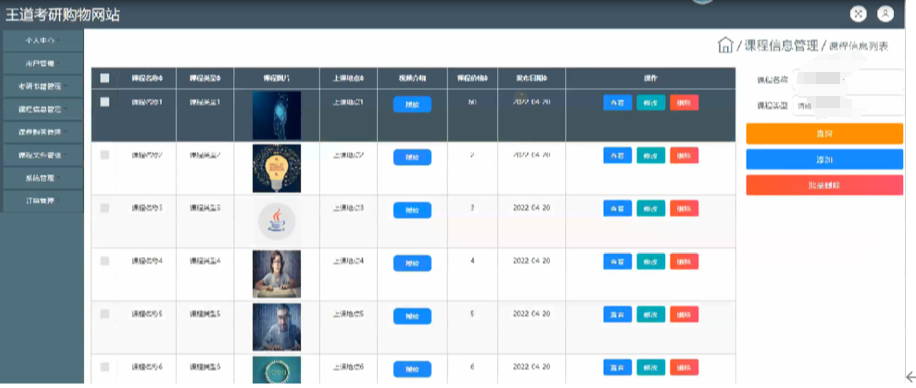This screenshot has height=388, width=916.
Task: Expand the 课程信息管理 sidebar menu
Action: pyautogui.click(x=42, y=109)
